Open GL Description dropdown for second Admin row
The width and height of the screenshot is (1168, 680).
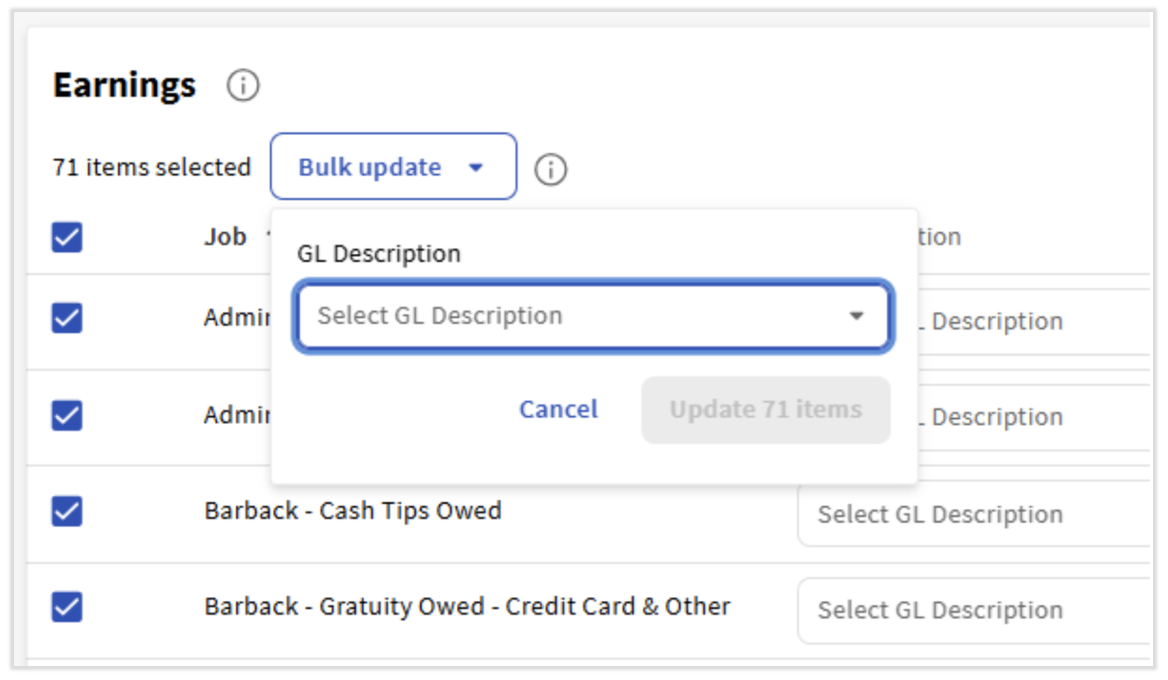pyautogui.click(x=1030, y=417)
